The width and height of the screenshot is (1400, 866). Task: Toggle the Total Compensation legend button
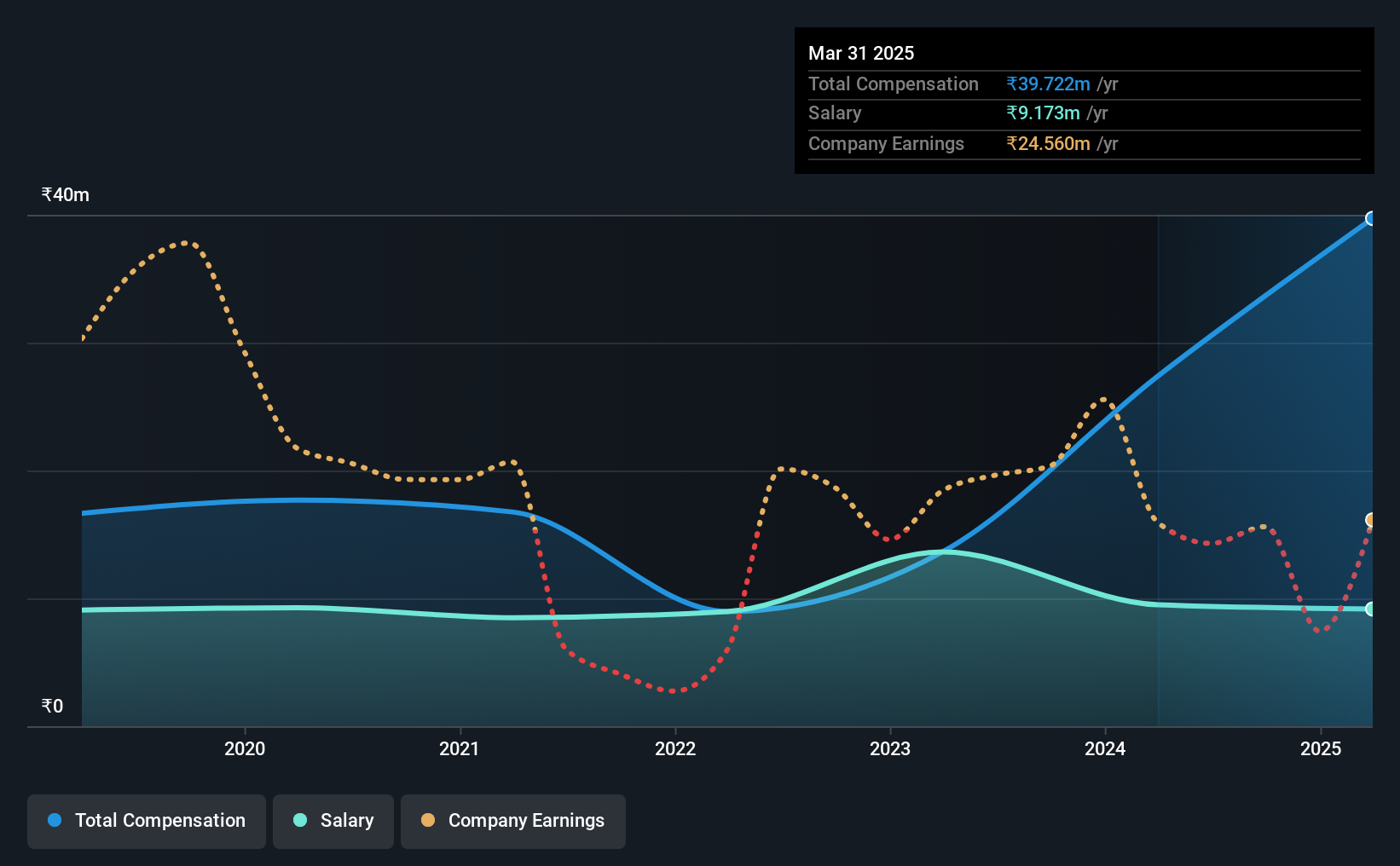pyautogui.click(x=147, y=821)
